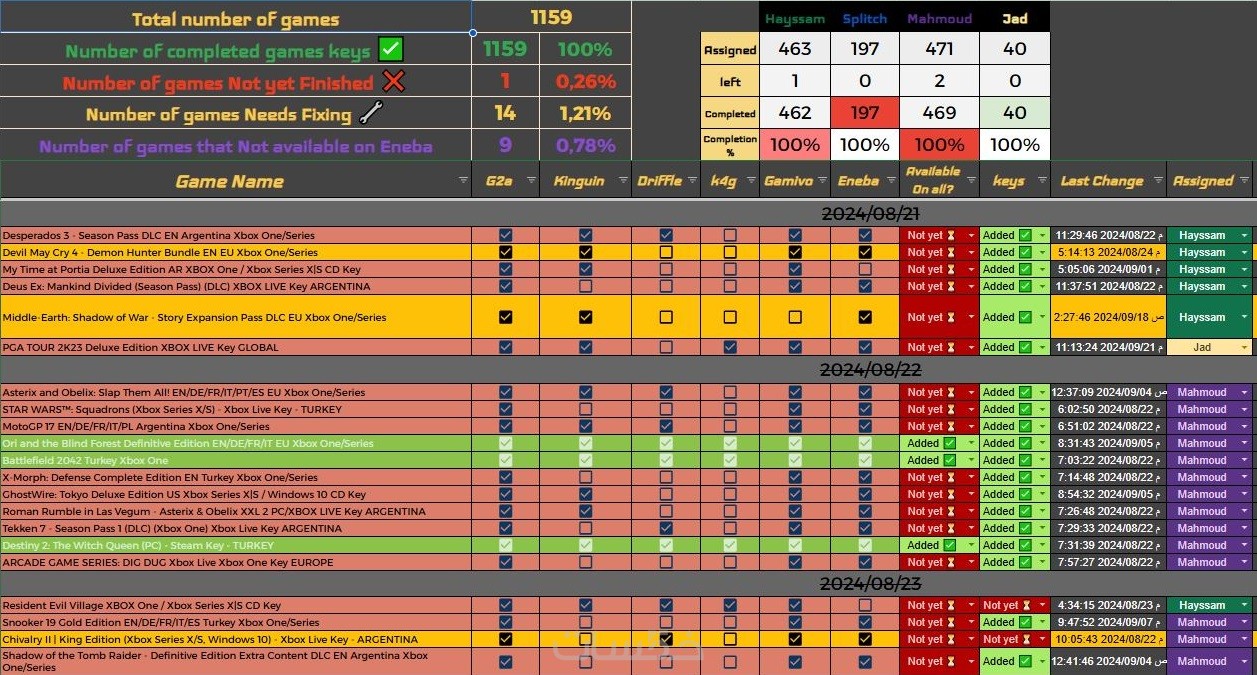Image resolution: width=1257 pixels, height=675 pixels.
Task: Select the 471 assigned cell for Mahmoud
Action: tap(939, 48)
